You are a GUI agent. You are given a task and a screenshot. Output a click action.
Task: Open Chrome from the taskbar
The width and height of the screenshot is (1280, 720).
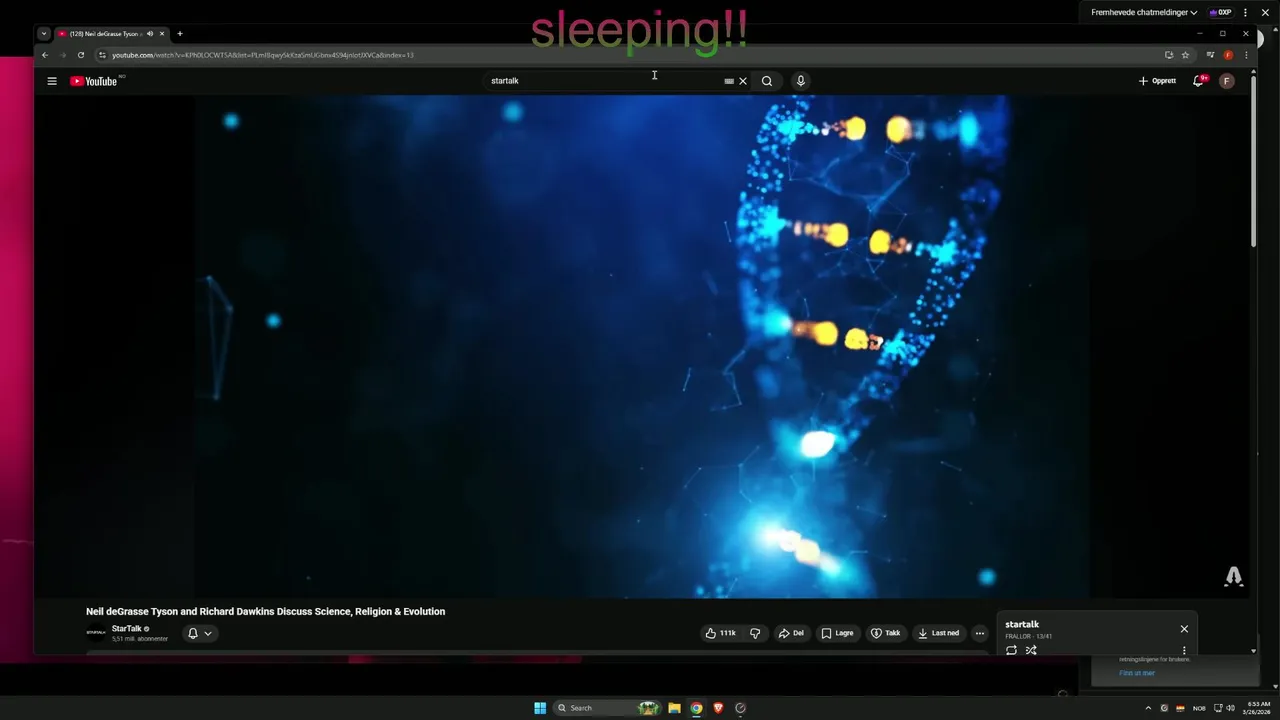coord(696,708)
